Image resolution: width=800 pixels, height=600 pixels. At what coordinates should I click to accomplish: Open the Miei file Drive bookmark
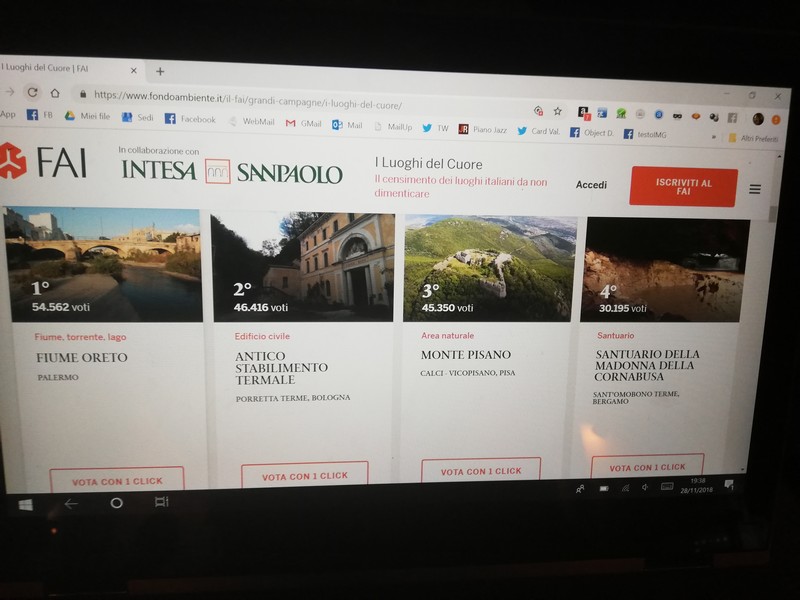pyautogui.click(x=87, y=116)
